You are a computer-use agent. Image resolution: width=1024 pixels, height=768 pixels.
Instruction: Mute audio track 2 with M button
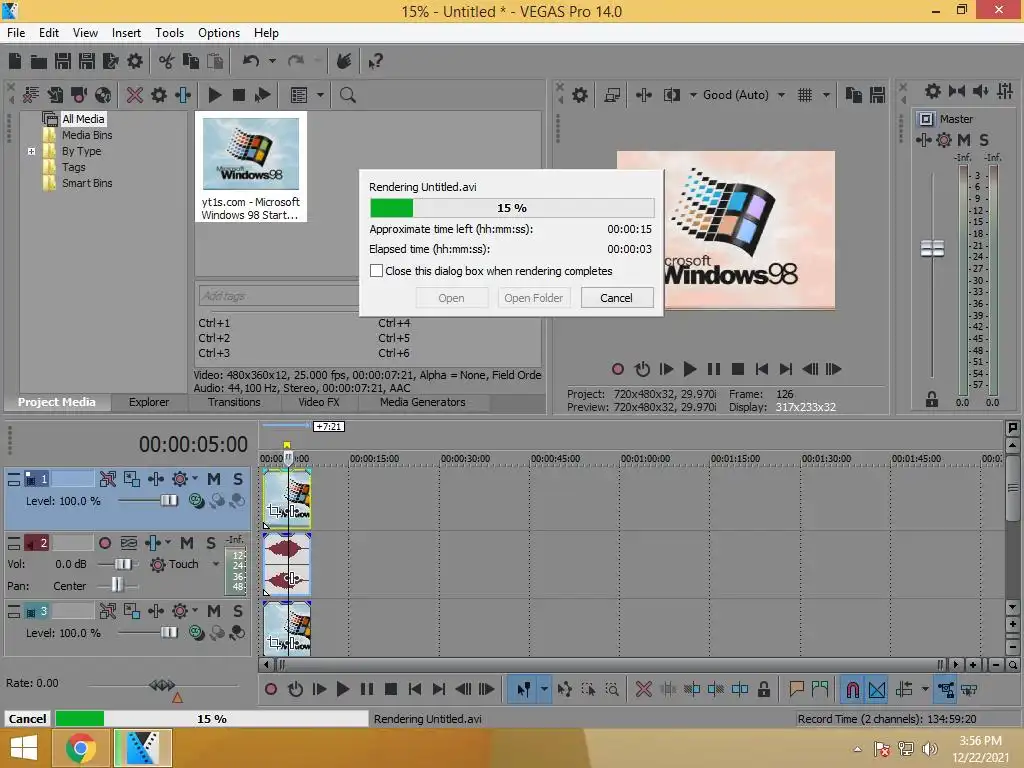[187, 543]
